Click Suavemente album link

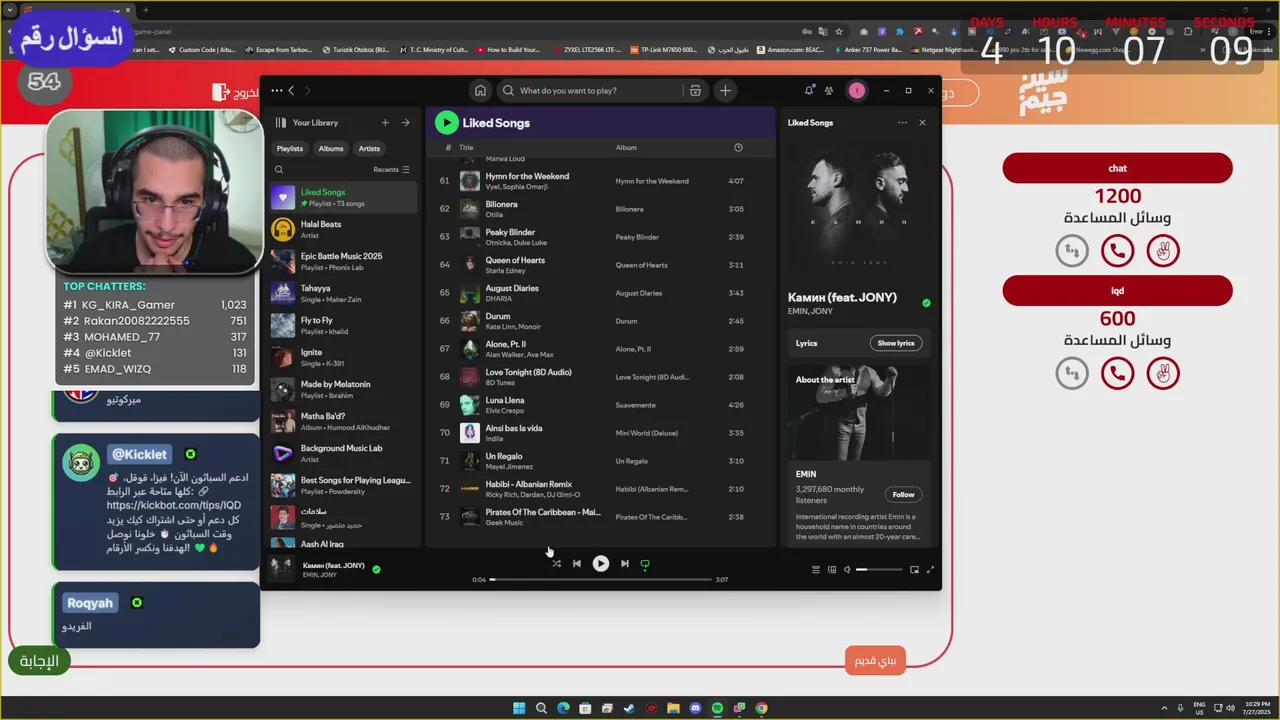636,405
